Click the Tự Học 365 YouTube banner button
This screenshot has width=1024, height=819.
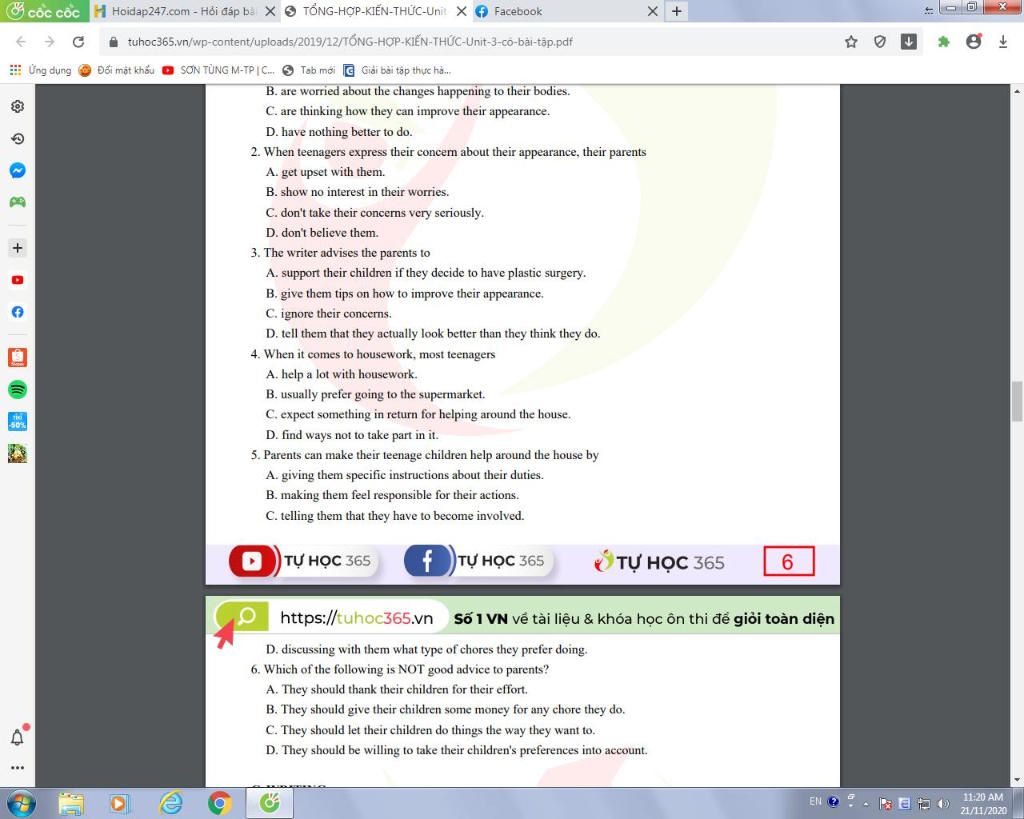302,561
